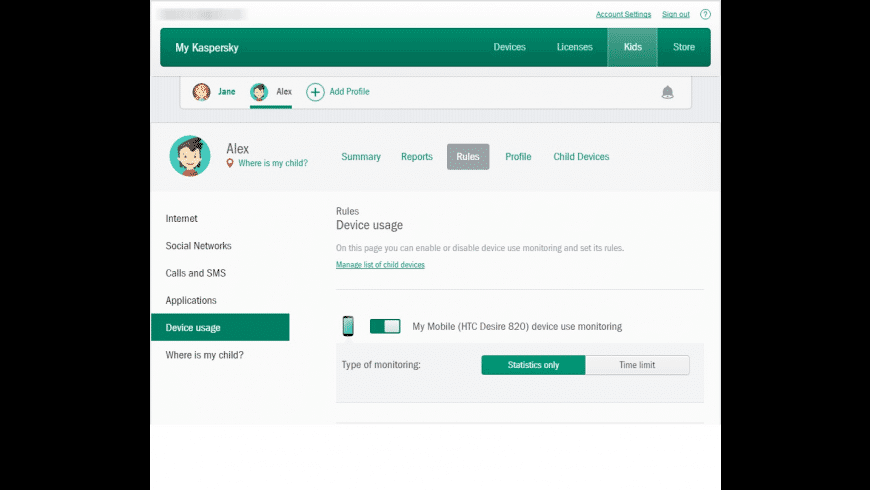Viewport: 870px width, 490px height.
Task: Open the Licenses section in the top bar
Action: point(574,47)
